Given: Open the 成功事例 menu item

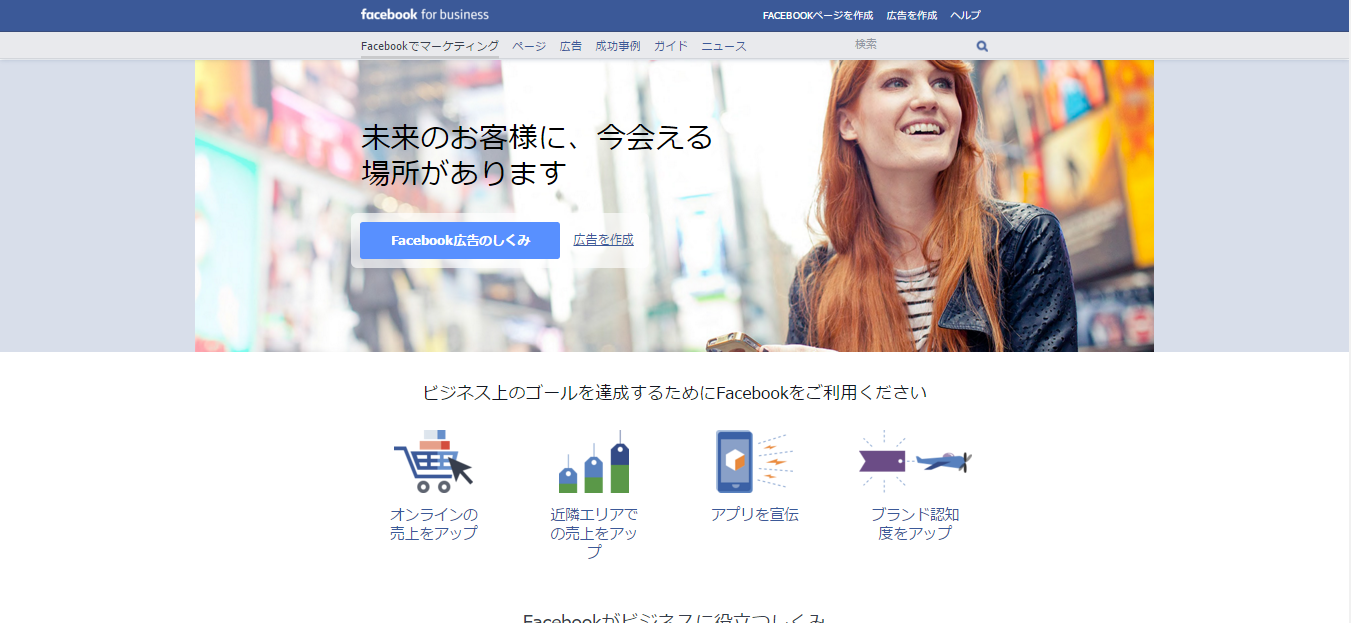Looking at the screenshot, I should click(x=618, y=46).
